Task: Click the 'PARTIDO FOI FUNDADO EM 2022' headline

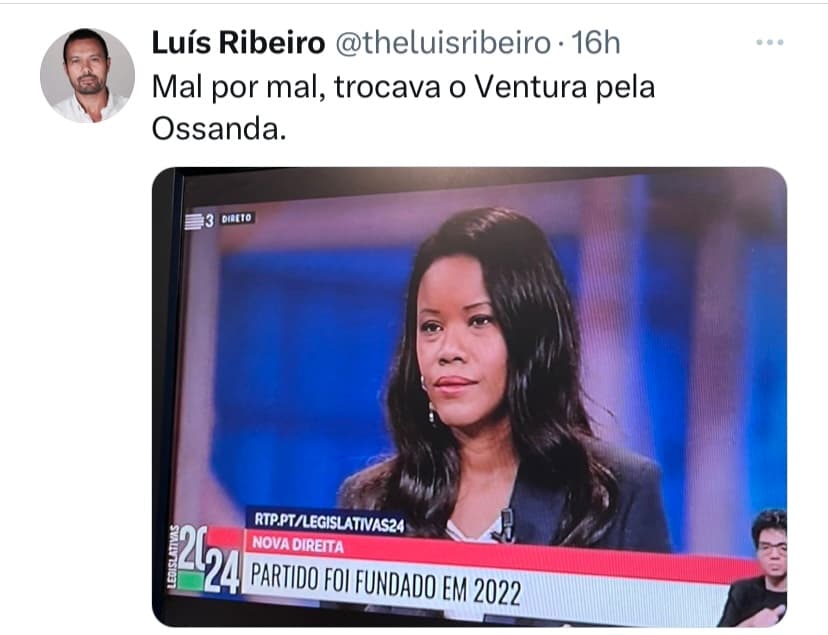Action: click(385, 582)
